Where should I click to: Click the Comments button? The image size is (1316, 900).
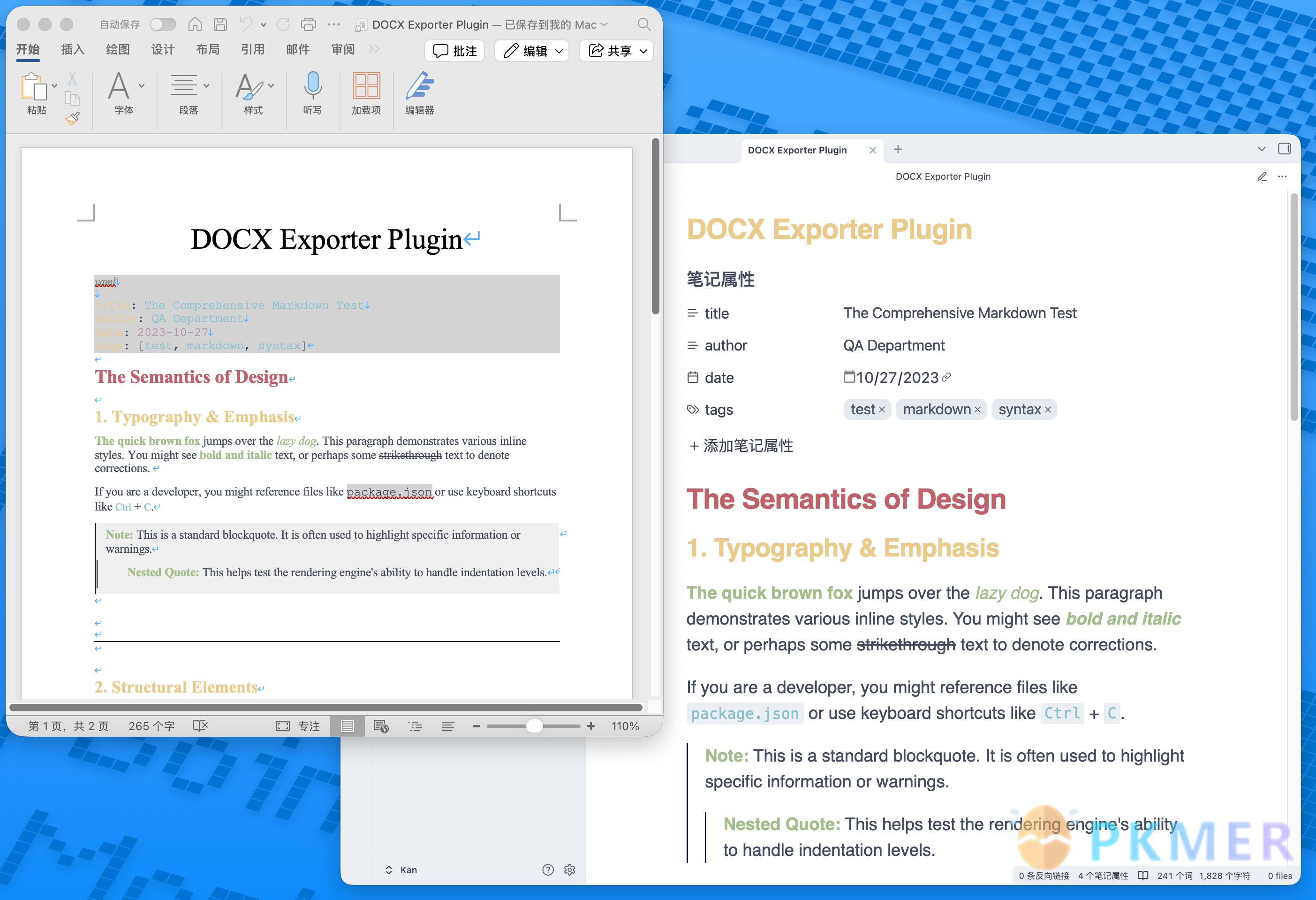point(455,51)
